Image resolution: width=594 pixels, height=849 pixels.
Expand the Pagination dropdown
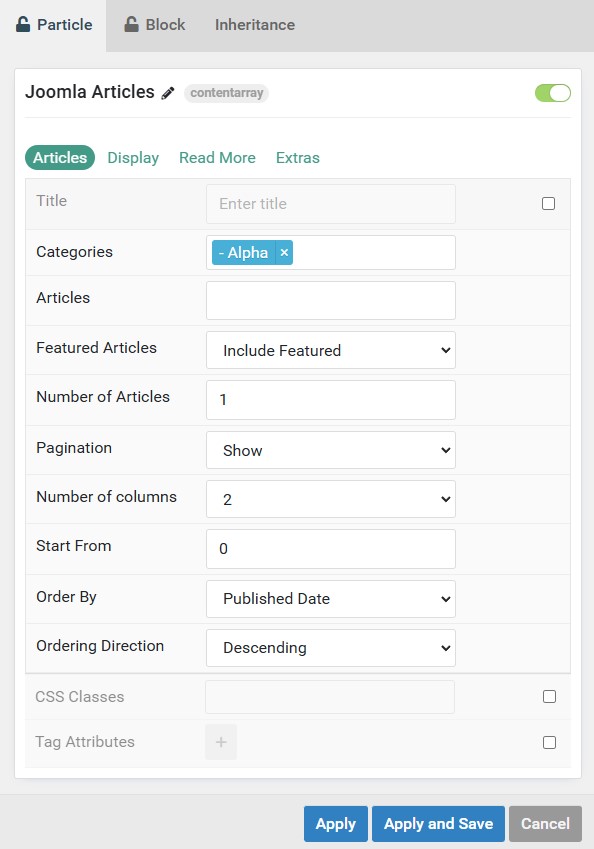(331, 450)
